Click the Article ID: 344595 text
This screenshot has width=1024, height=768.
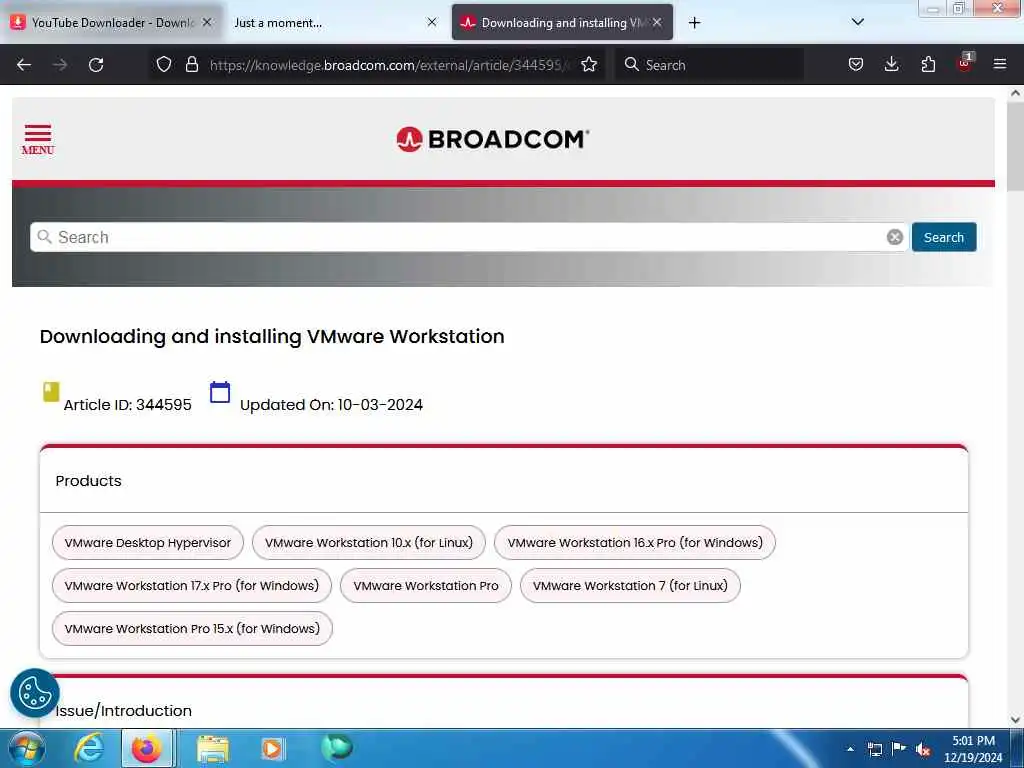(127, 405)
